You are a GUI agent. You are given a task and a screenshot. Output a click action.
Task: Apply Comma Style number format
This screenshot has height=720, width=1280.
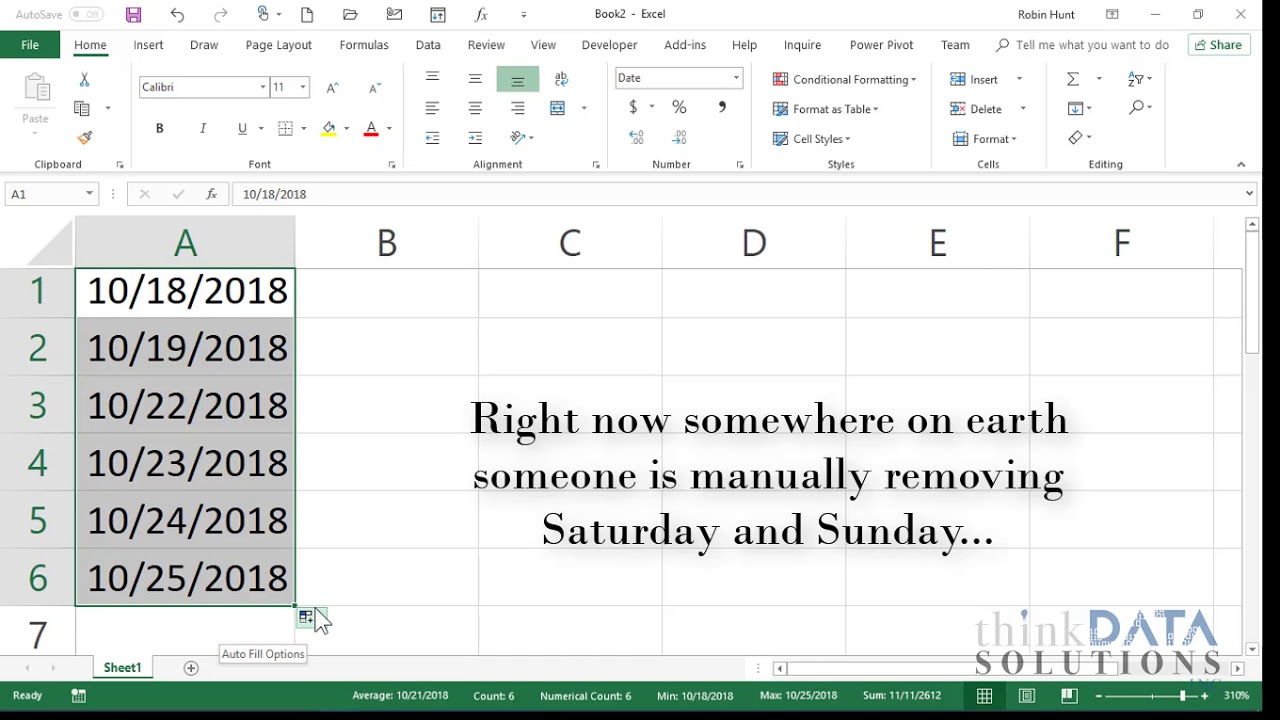click(x=722, y=107)
